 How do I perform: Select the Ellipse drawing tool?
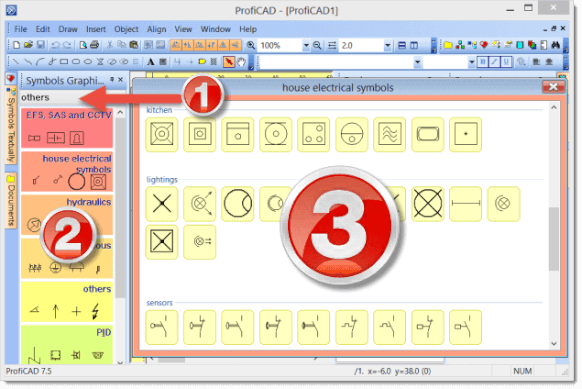point(88,62)
